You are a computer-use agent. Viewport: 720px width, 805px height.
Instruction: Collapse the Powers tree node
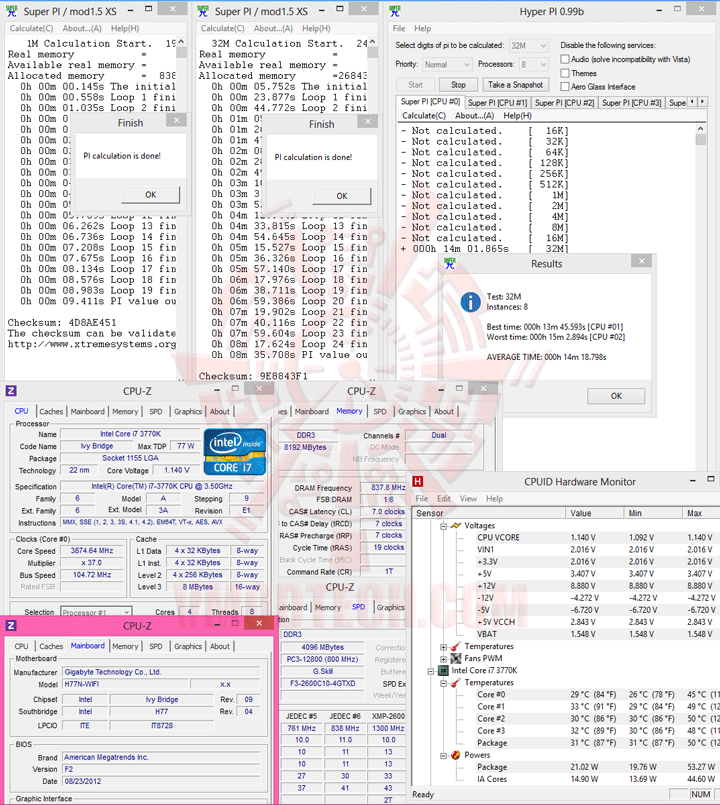click(x=444, y=755)
